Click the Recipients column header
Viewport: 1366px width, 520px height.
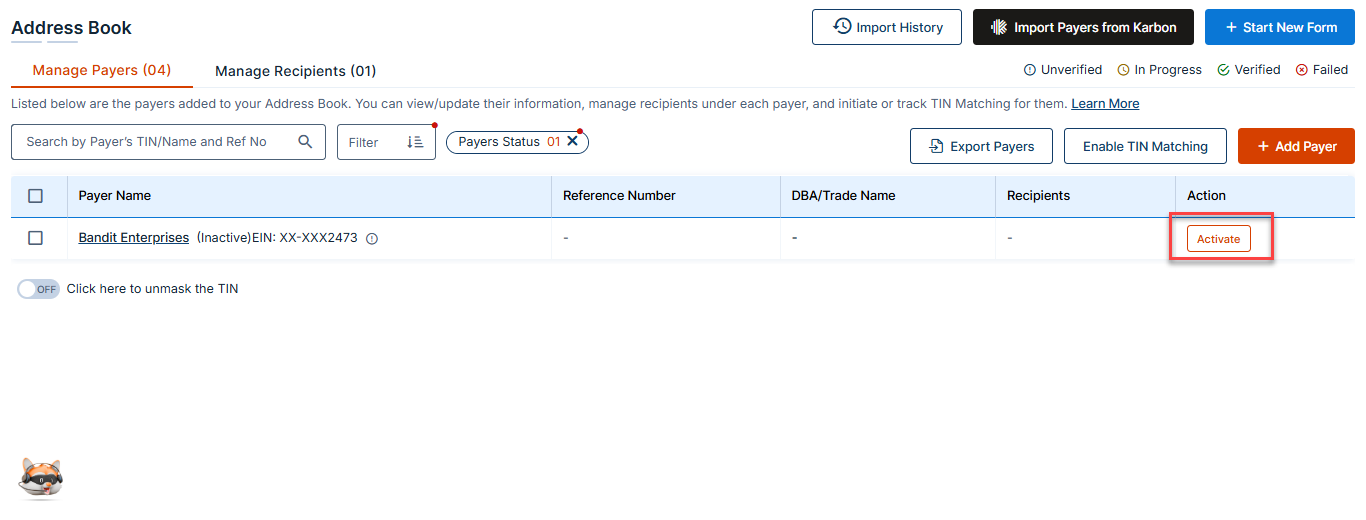1038,196
